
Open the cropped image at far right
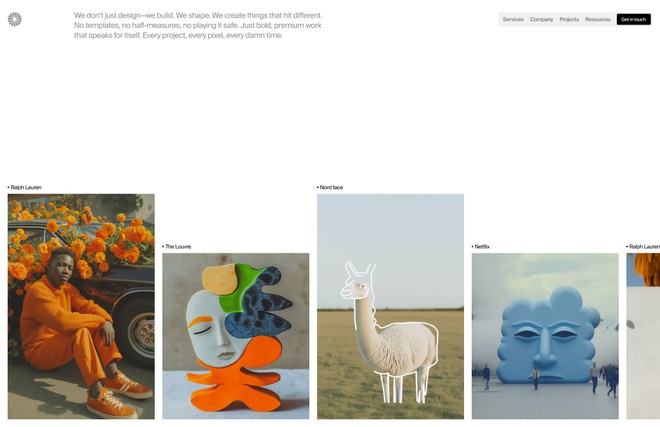tap(643, 336)
